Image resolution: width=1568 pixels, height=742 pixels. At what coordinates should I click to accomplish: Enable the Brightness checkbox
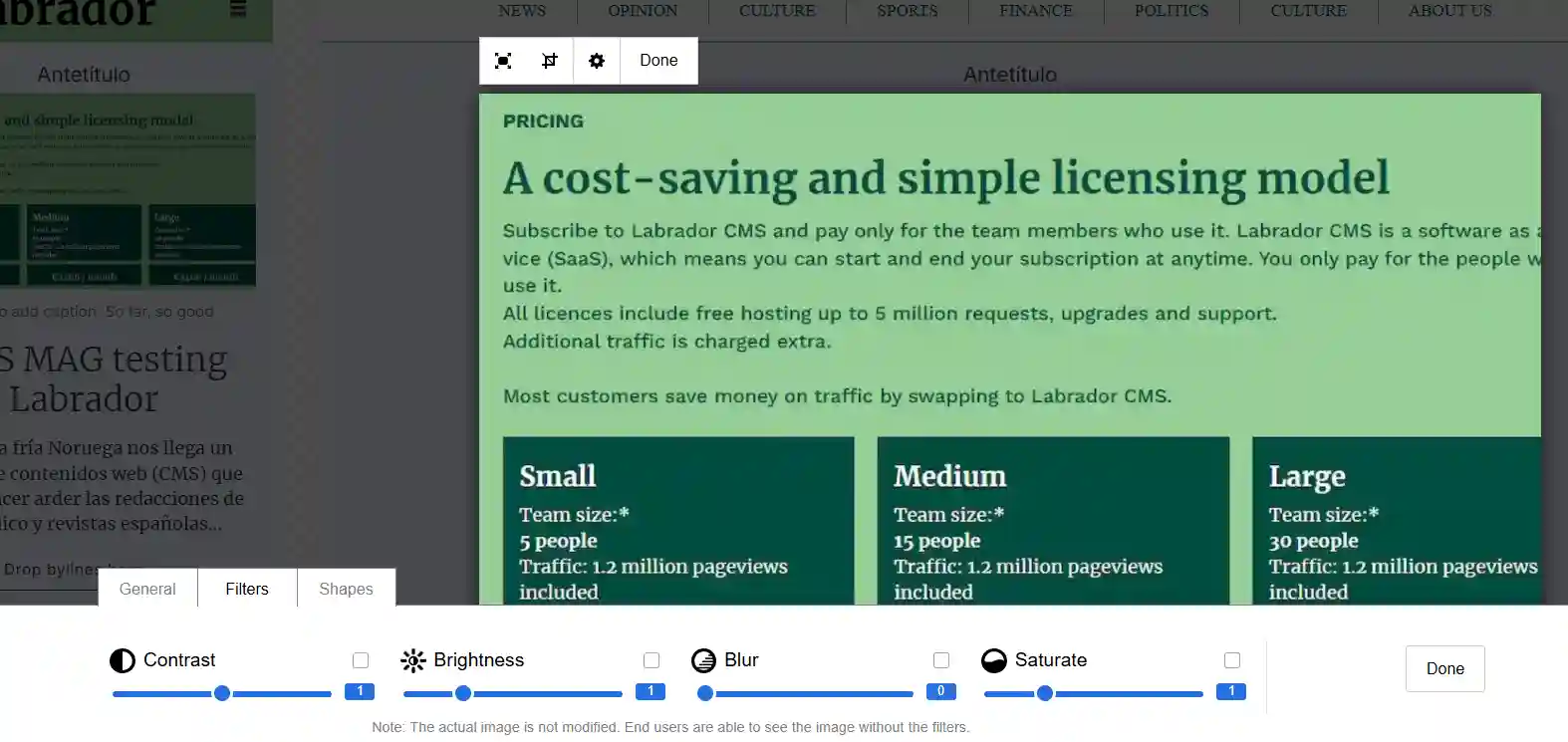(652, 660)
